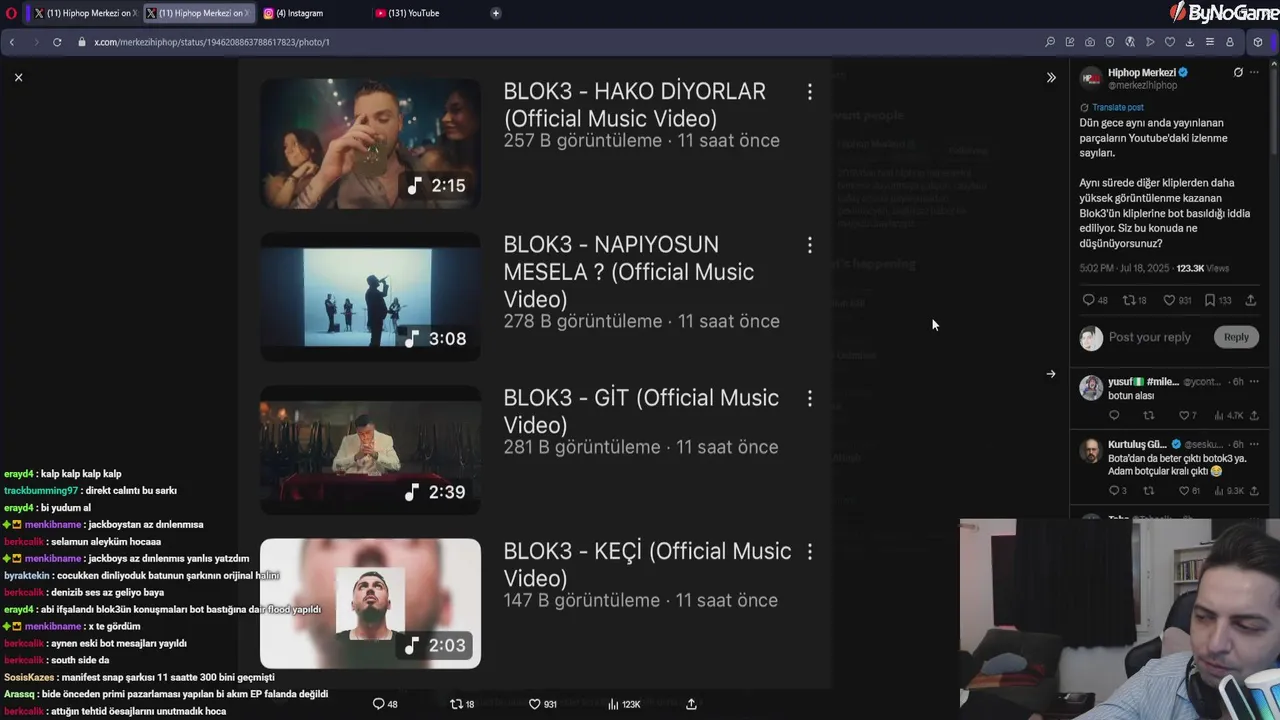1280x720 pixels.
Task: Click the 123.3K Views link
Action: tap(1203, 268)
